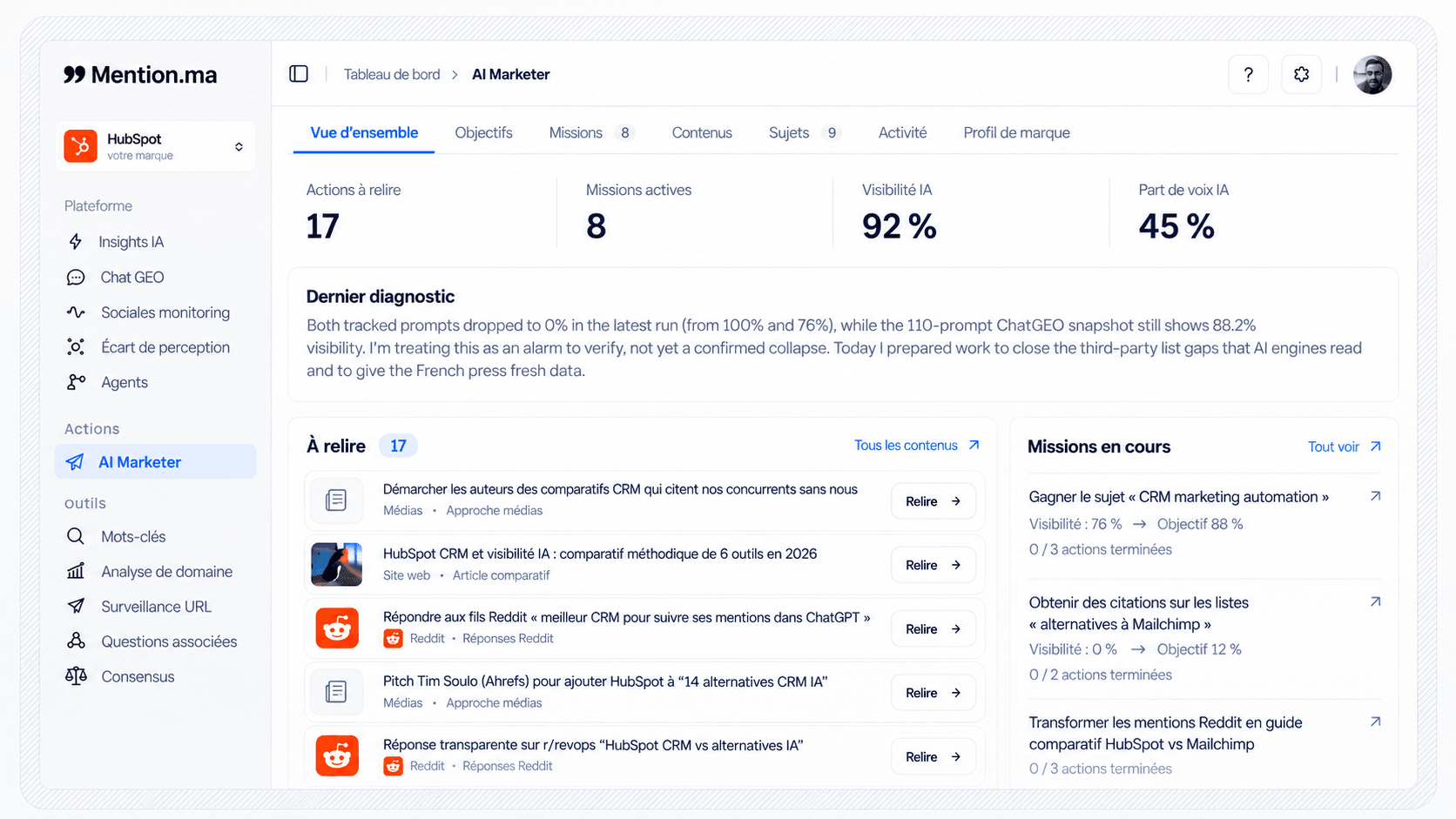Image resolution: width=1456 pixels, height=819 pixels.
Task: Open title Pitch Tim Soulo (Ahrefs)
Action: 605,681
